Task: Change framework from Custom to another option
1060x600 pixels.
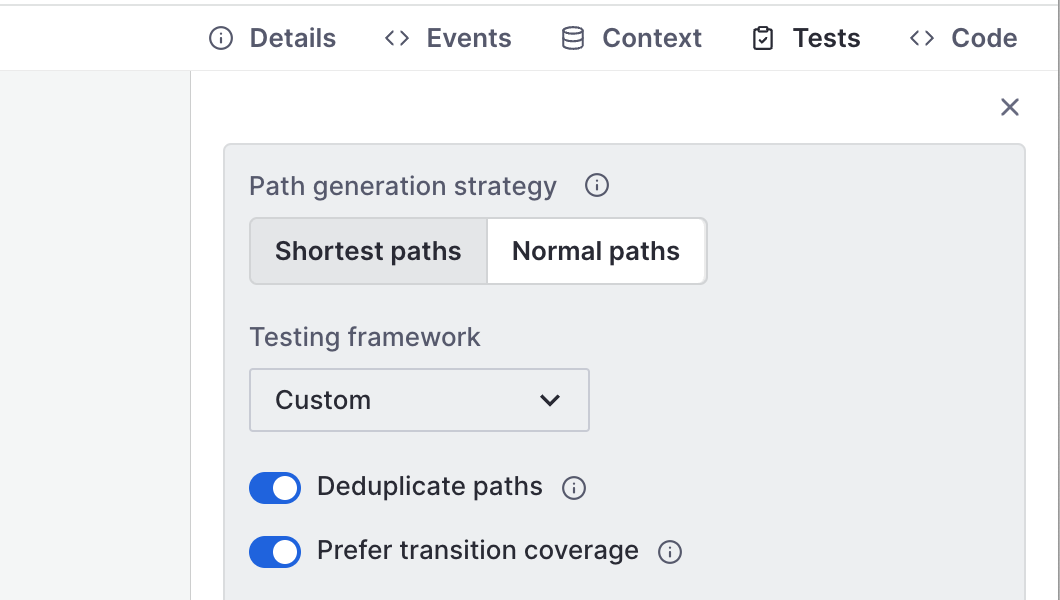Action: tap(419, 399)
